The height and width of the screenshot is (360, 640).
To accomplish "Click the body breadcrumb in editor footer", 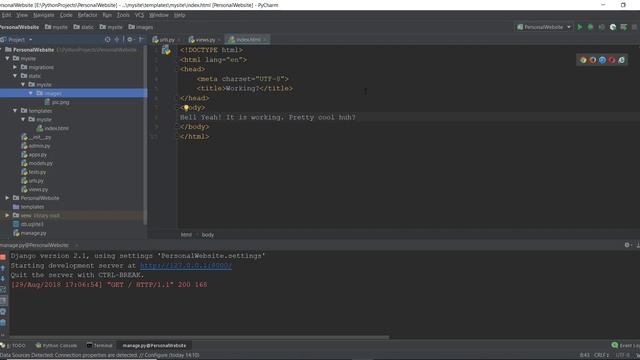I will click(x=208, y=235).
